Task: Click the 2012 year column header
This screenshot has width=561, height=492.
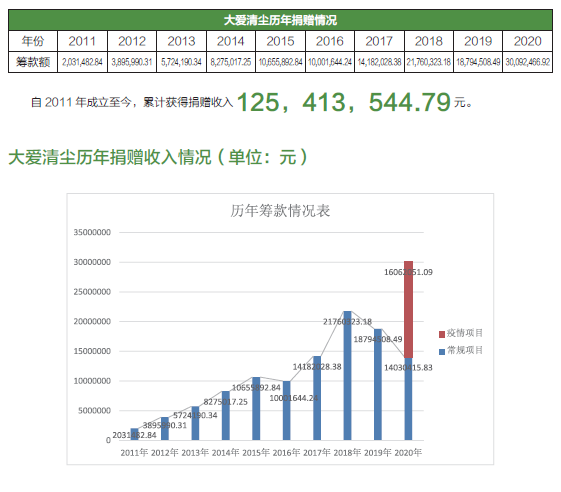Action: 132,41
